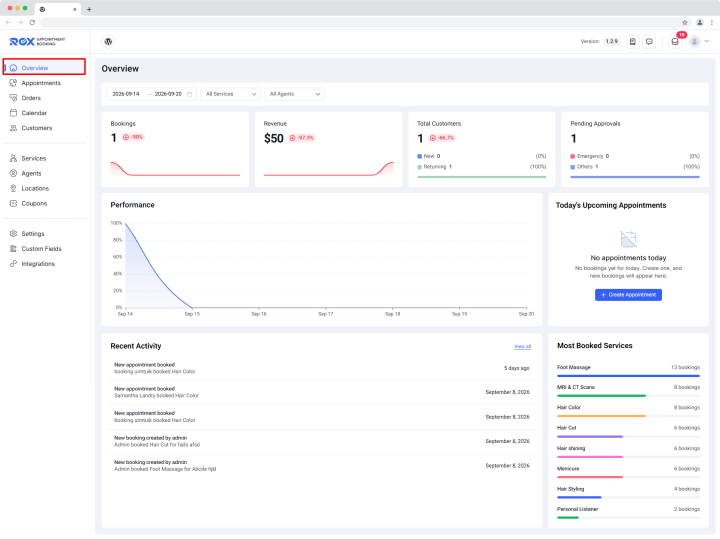The image size is (720, 539).
Task: Click the start date 2026-09-14 field
Action: click(x=126, y=94)
